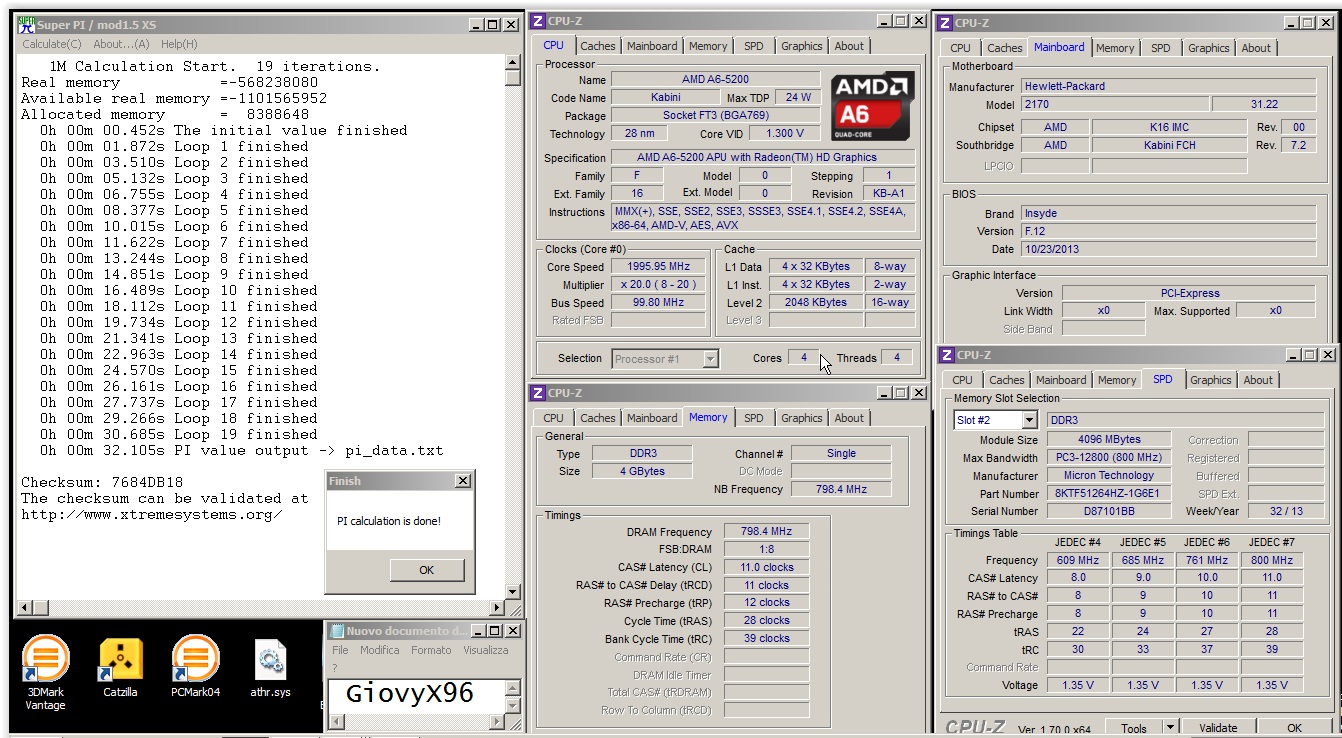Switch to Caches tab in the CPU window
Viewport: 1342px width, 738px height.
pyautogui.click(x=598, y=46)
